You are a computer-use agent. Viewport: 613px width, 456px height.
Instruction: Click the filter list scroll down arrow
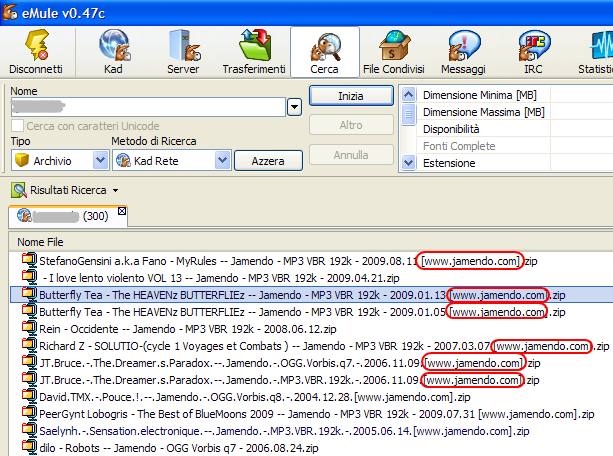tap(409, 162)
